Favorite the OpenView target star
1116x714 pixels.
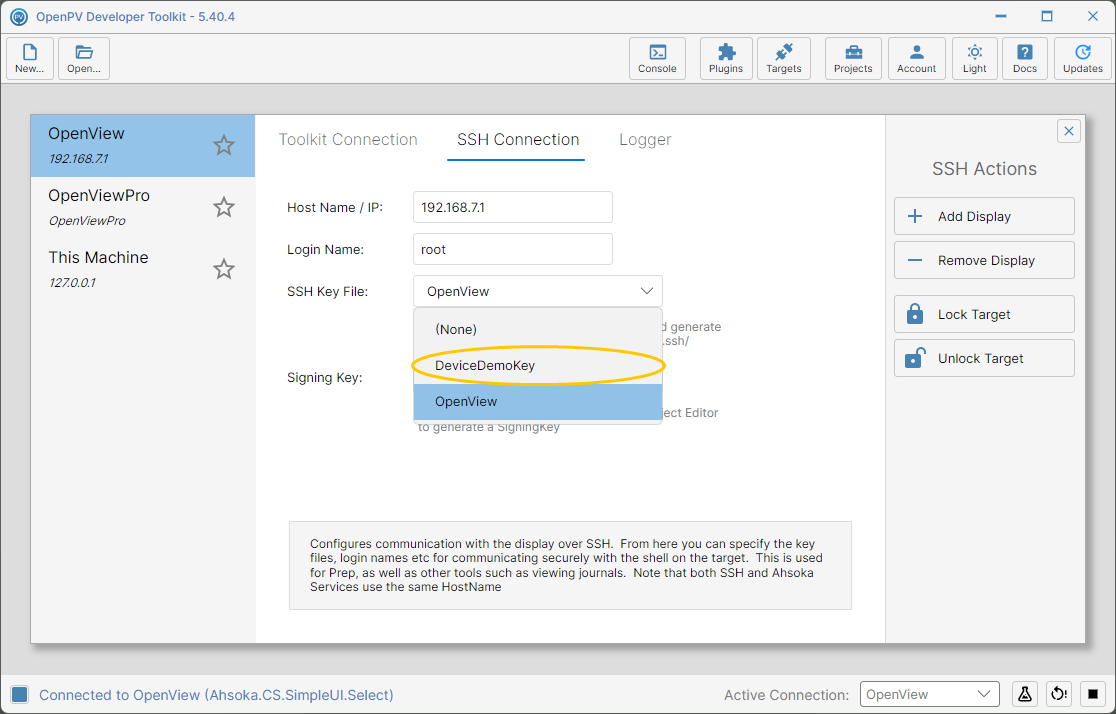pos(224,145)
